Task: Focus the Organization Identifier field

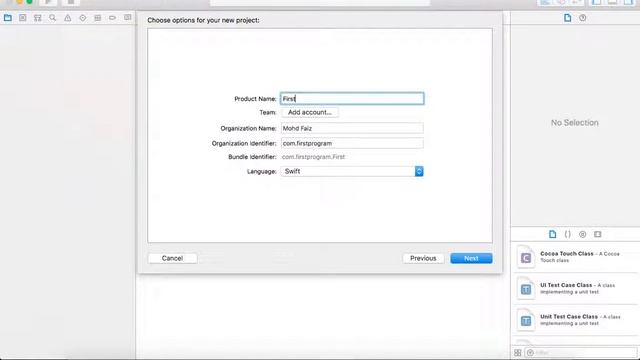Action: click(352, 143)
